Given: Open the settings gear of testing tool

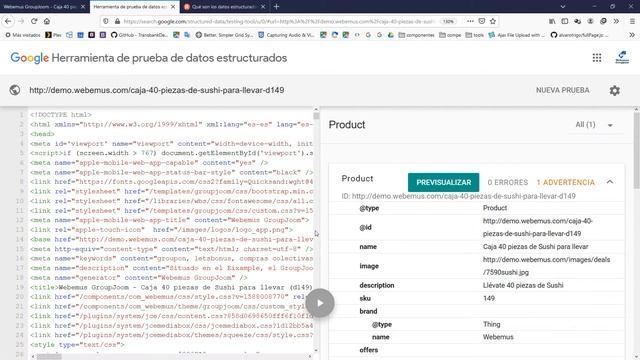Looking at the screenshot, I should click(x=615, y=90).
